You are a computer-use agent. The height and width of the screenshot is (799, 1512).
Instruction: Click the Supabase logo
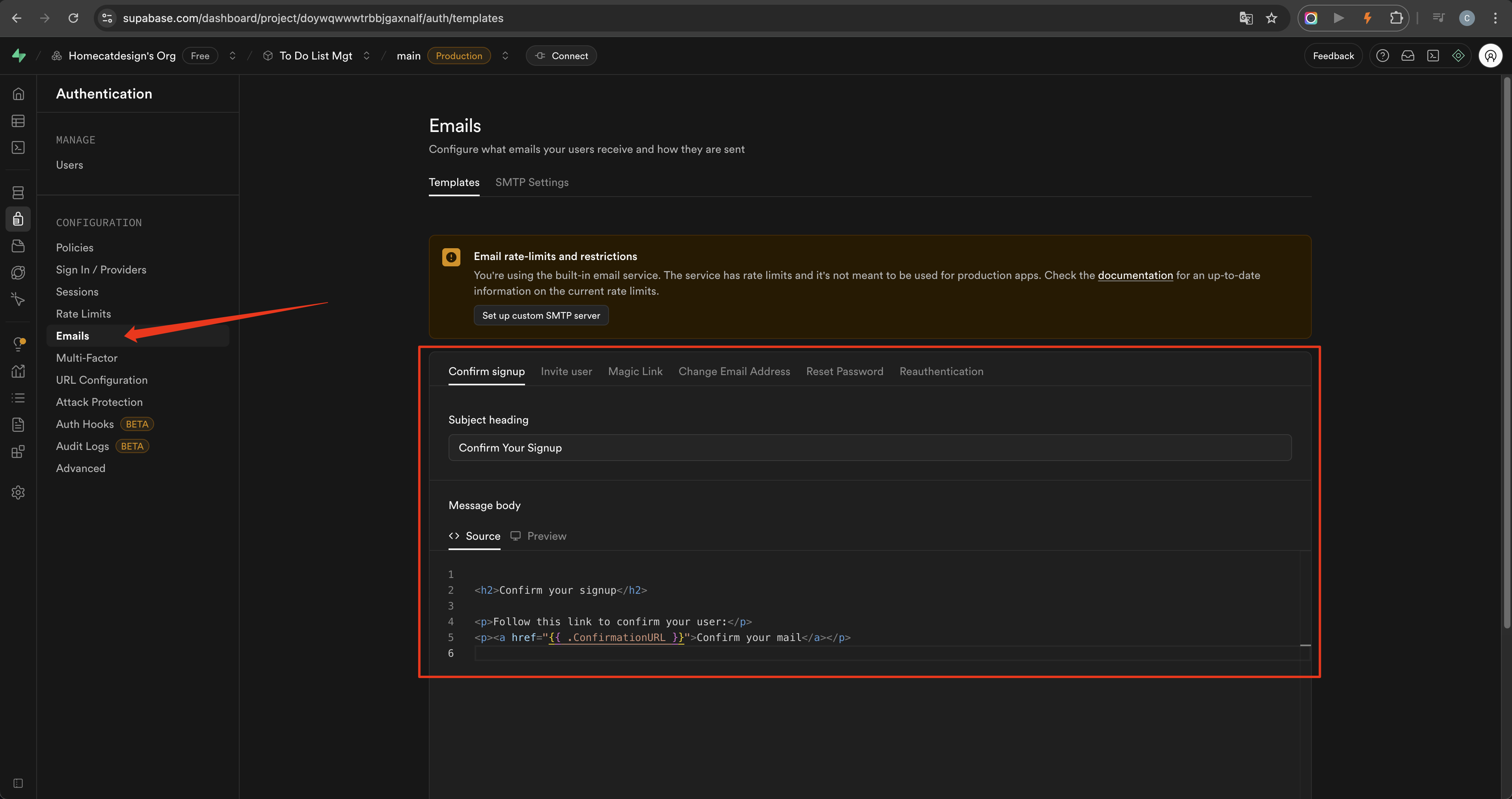click(x=19, y=56)
